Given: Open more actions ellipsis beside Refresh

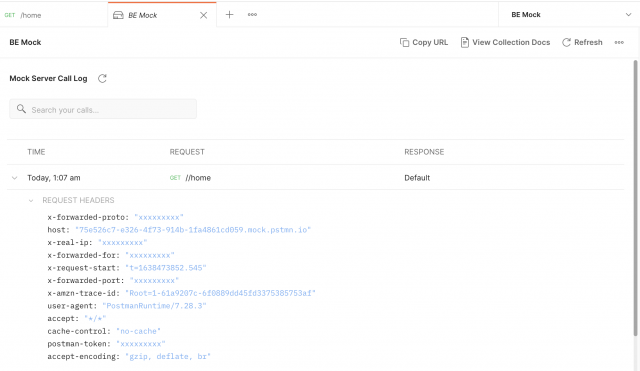Looking at the screenshot, I should (619, 42).
